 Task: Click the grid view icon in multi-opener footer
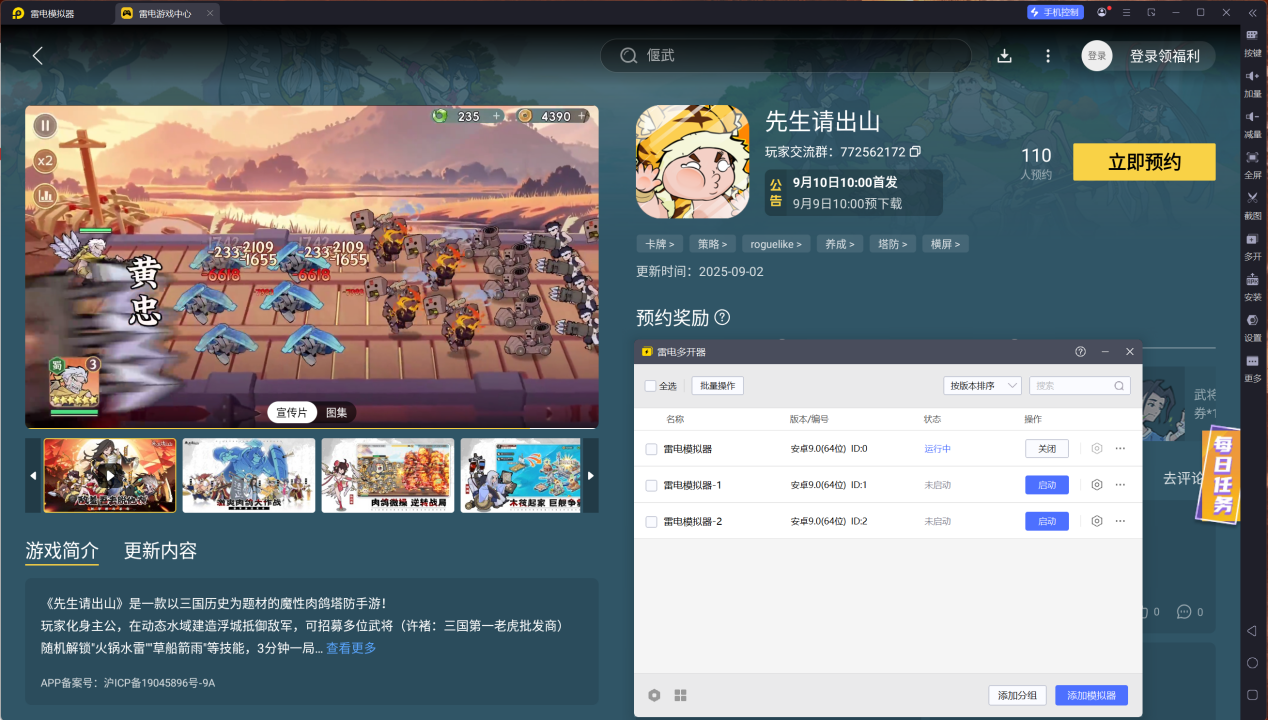pyautogui.click(x=680, y=695)
